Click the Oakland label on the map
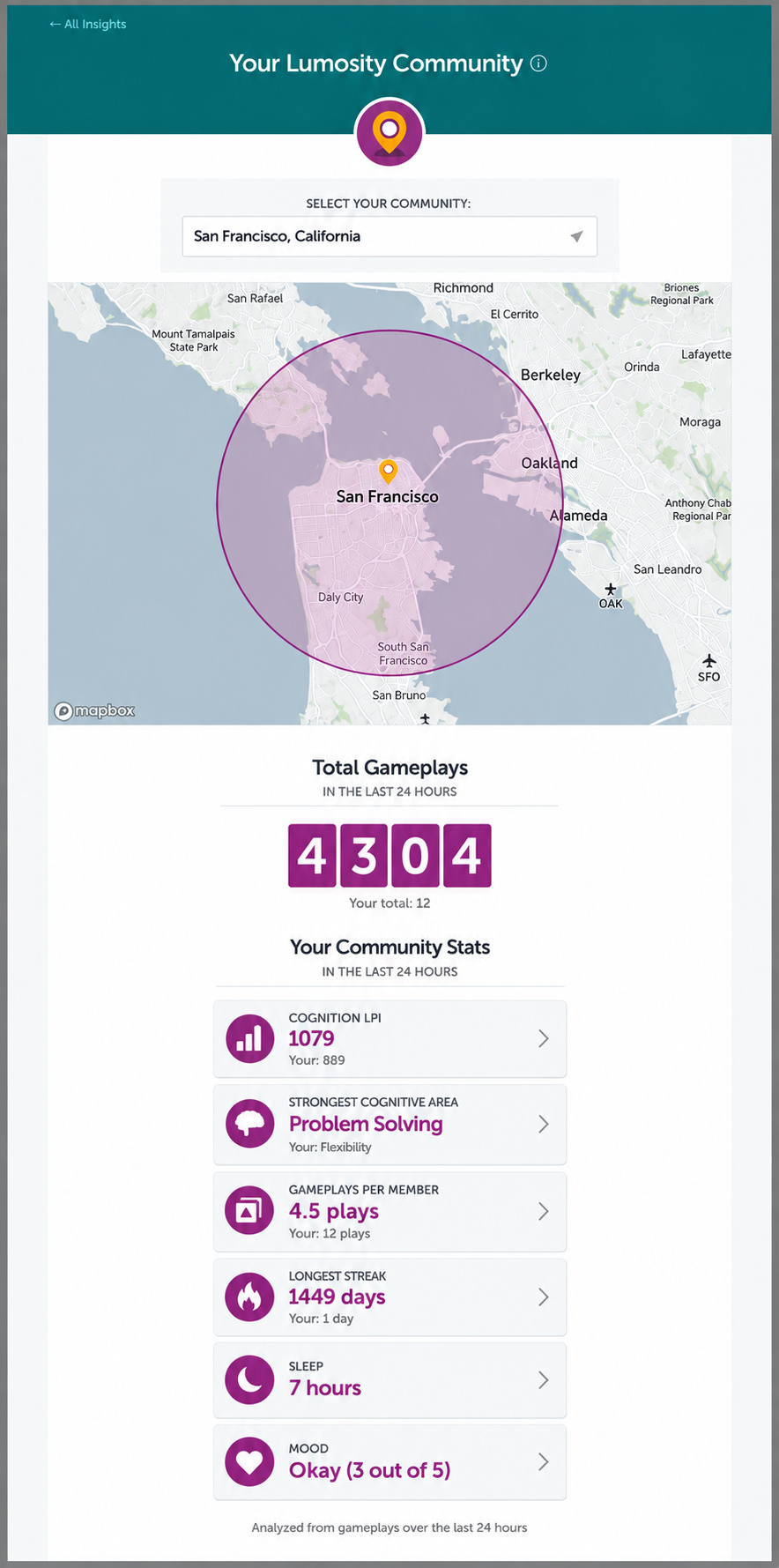779x1568 pixels. (550, 463)
